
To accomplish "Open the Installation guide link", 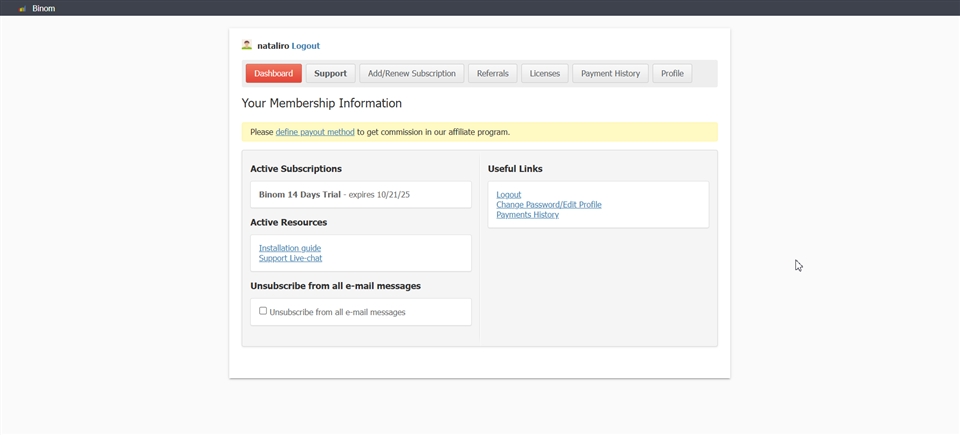I will [290, 248].
